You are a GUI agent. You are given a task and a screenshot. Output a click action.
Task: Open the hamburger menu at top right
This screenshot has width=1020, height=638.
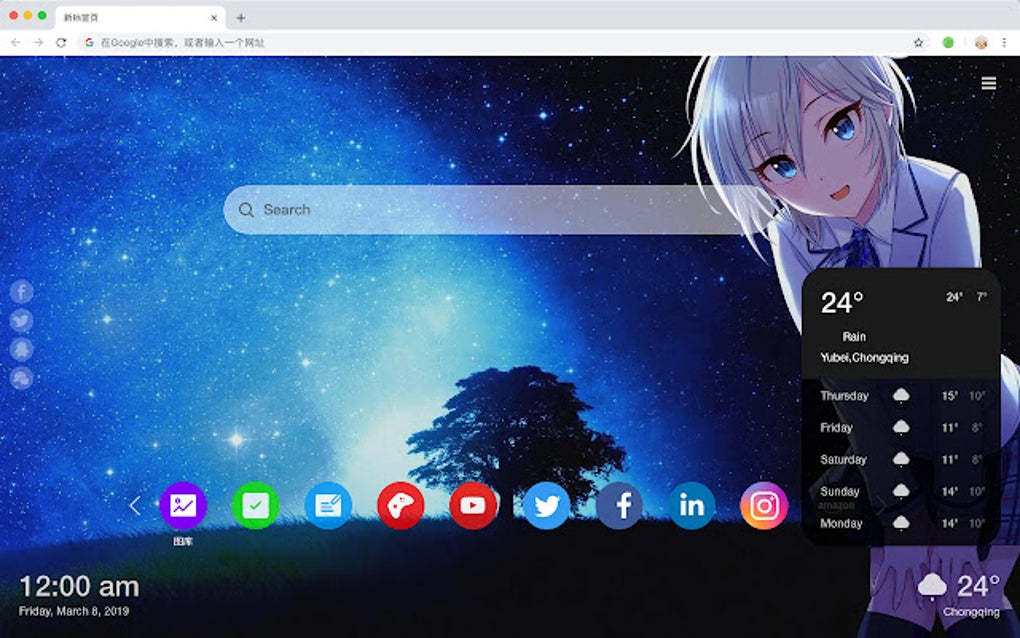(989, 83)
